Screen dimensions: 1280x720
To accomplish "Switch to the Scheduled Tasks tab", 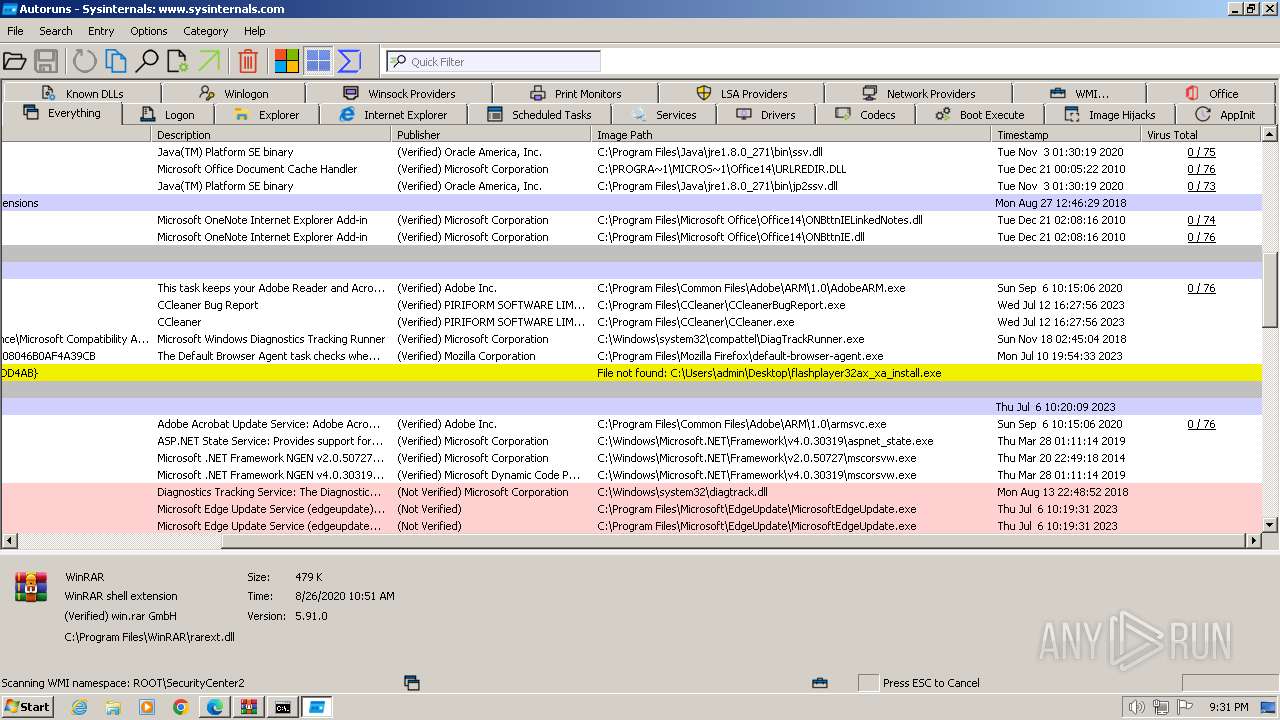I will pyautogui.click(x=539, y=115).
